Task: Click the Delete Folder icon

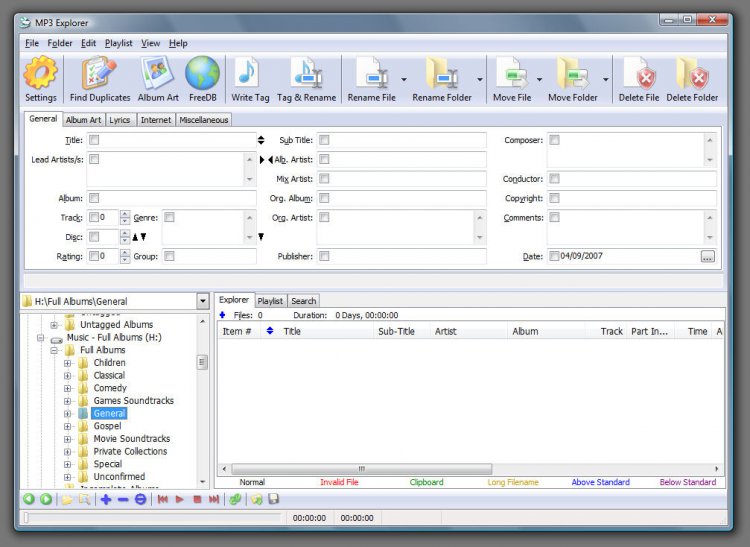Action: pos(692,73)
